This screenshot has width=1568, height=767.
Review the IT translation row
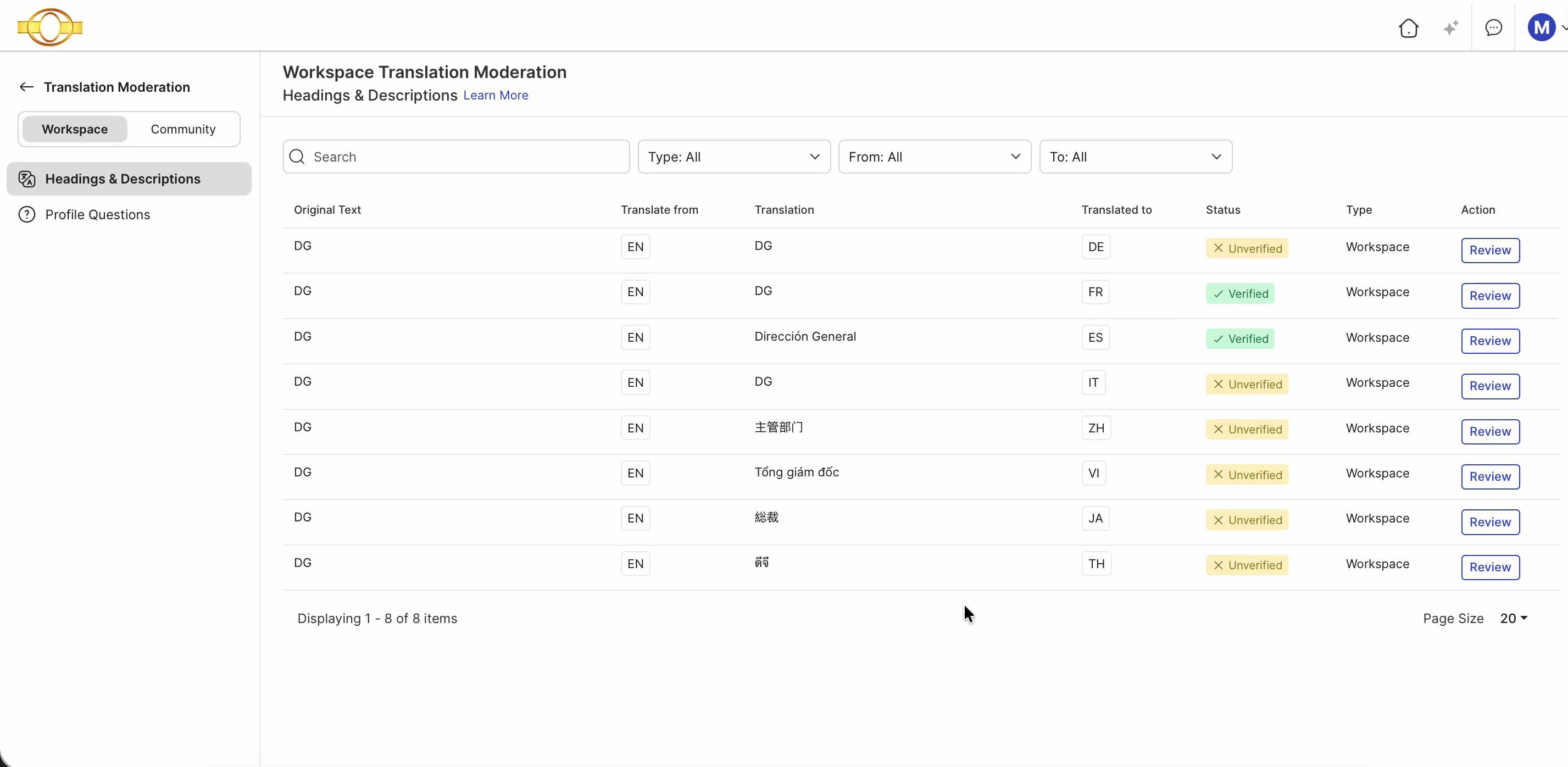(1490, 386)
